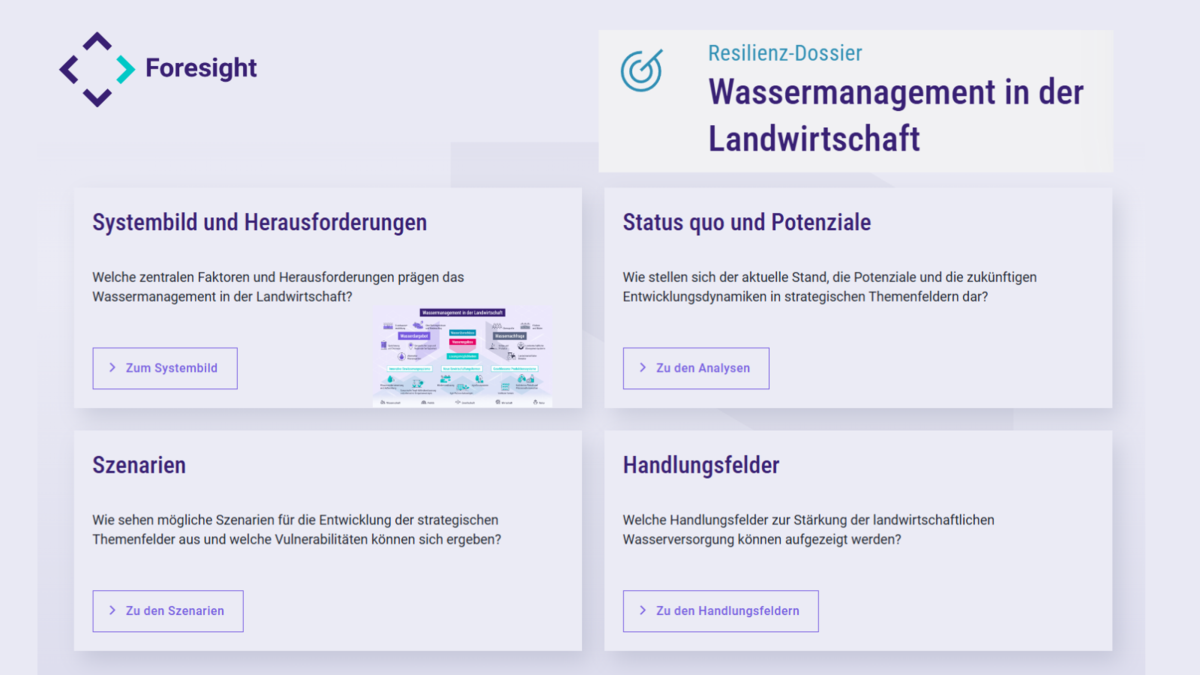Click the Handlungsfelder card heading
1200x675 pixels.
(x=700, y=465)
